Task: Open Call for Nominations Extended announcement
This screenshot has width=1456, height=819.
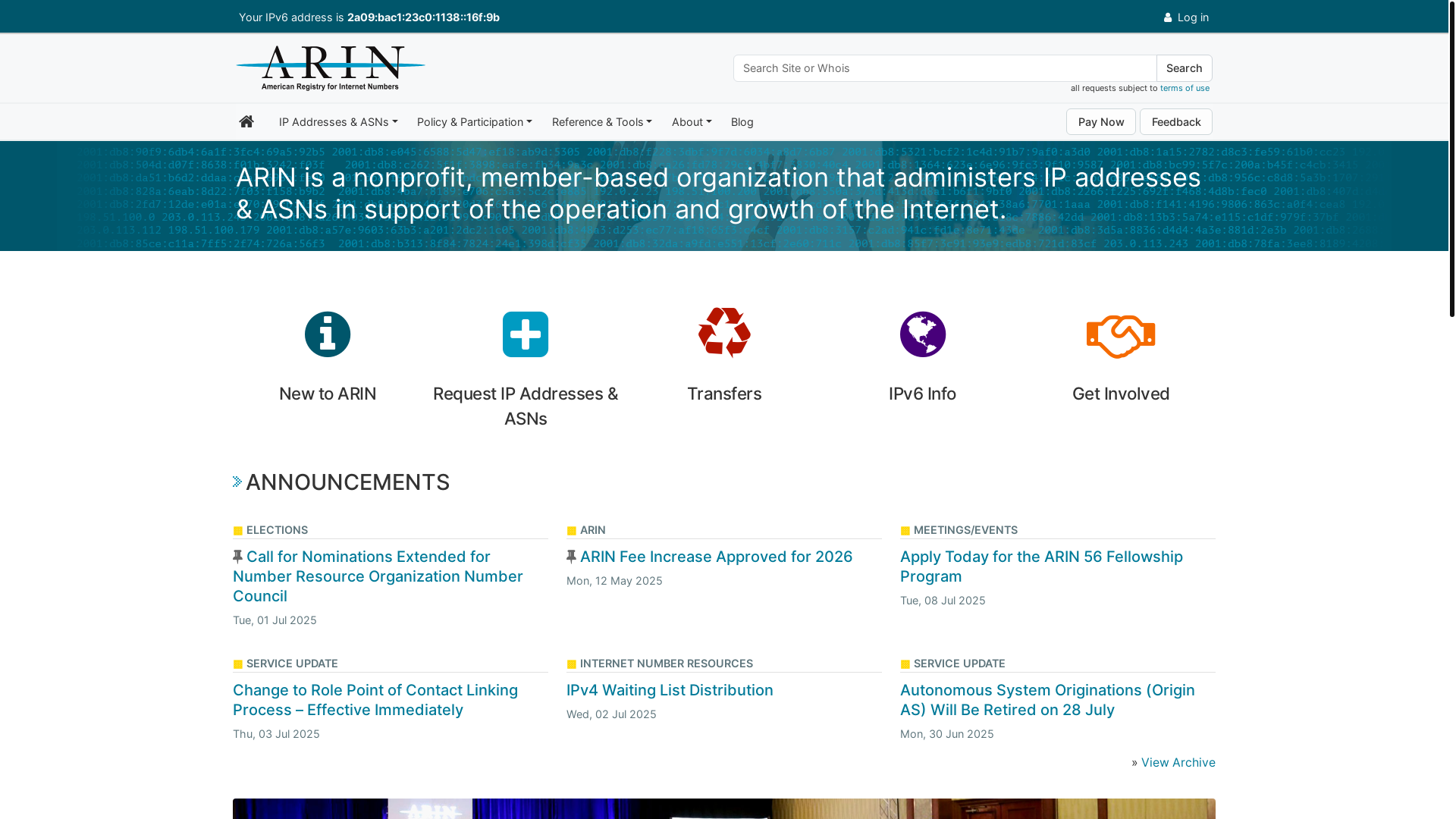Action: (378, 576)
